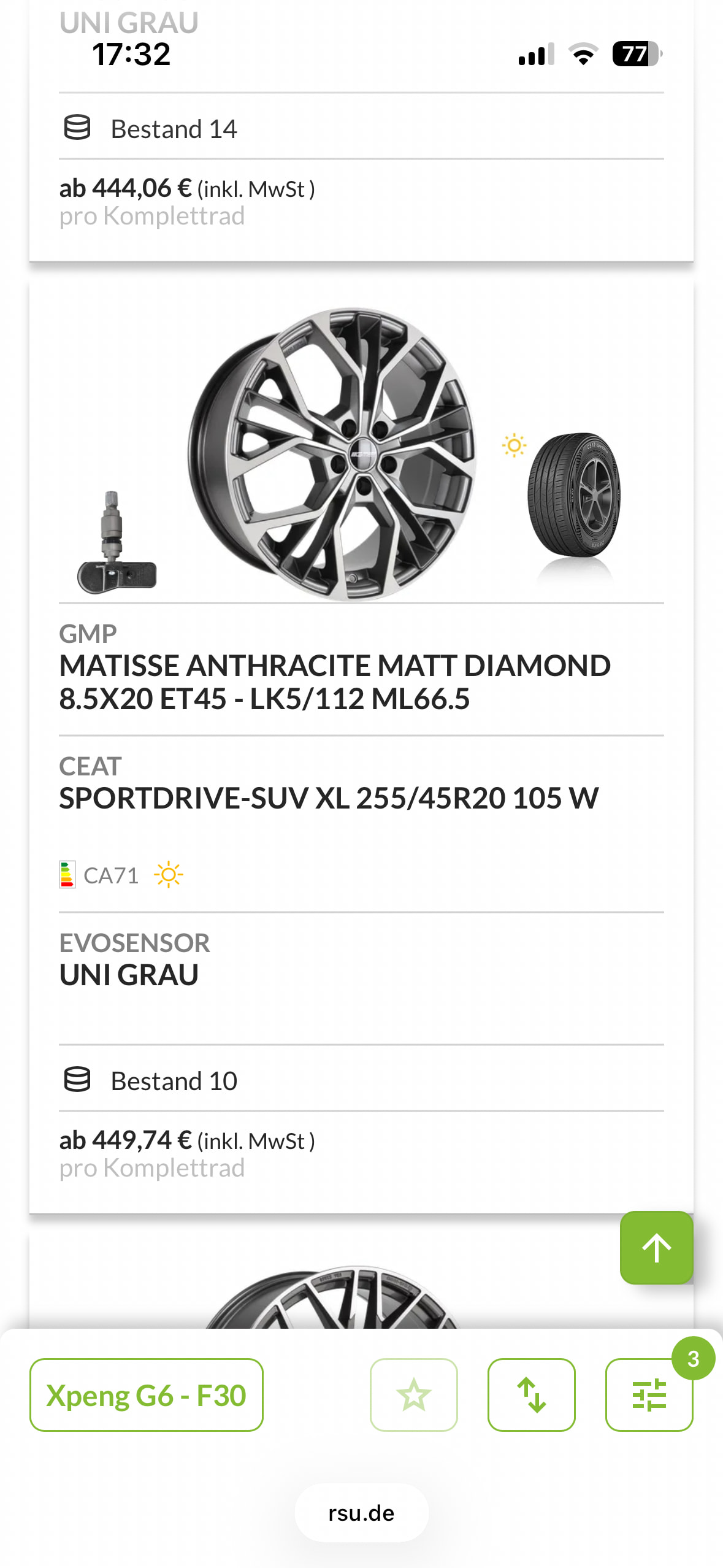Select the Xpeng G6 - F30 vehicle button
Image resolution: width=723 pixels, height=1568 pixels.
pos(146,1394)
